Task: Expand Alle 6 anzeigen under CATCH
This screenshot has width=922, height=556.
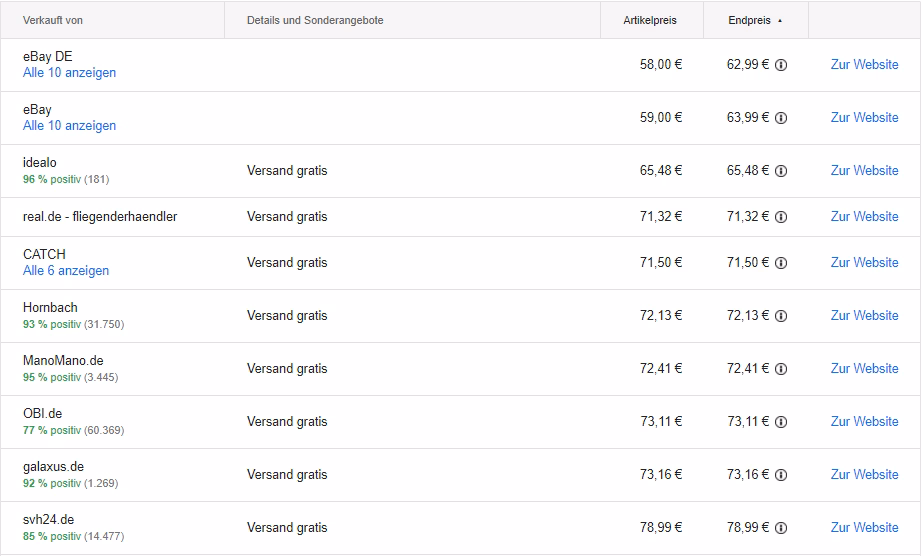Action: (66, 270)
